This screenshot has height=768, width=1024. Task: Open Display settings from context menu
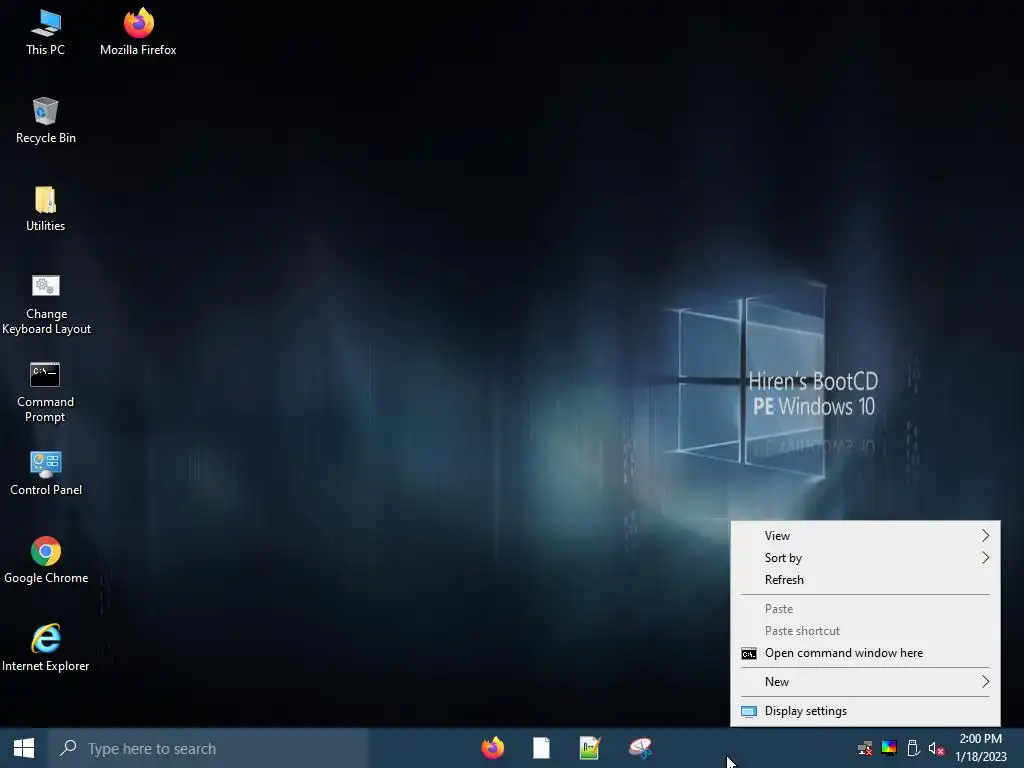(x=865, y=711)
